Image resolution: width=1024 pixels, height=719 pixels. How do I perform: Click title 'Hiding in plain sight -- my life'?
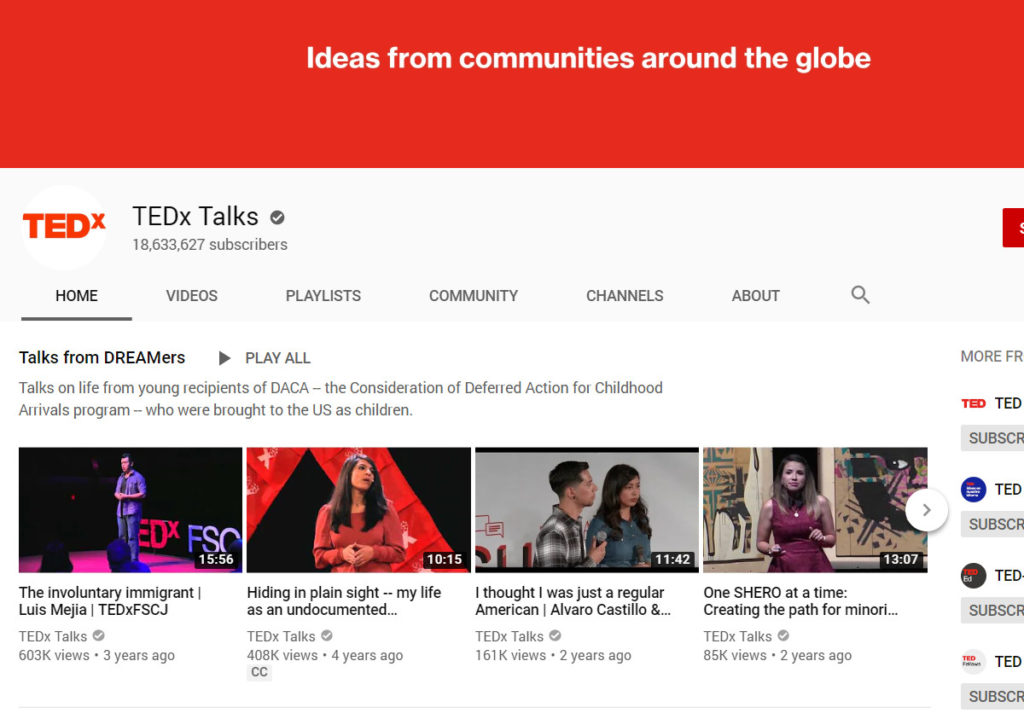point(344,601)
